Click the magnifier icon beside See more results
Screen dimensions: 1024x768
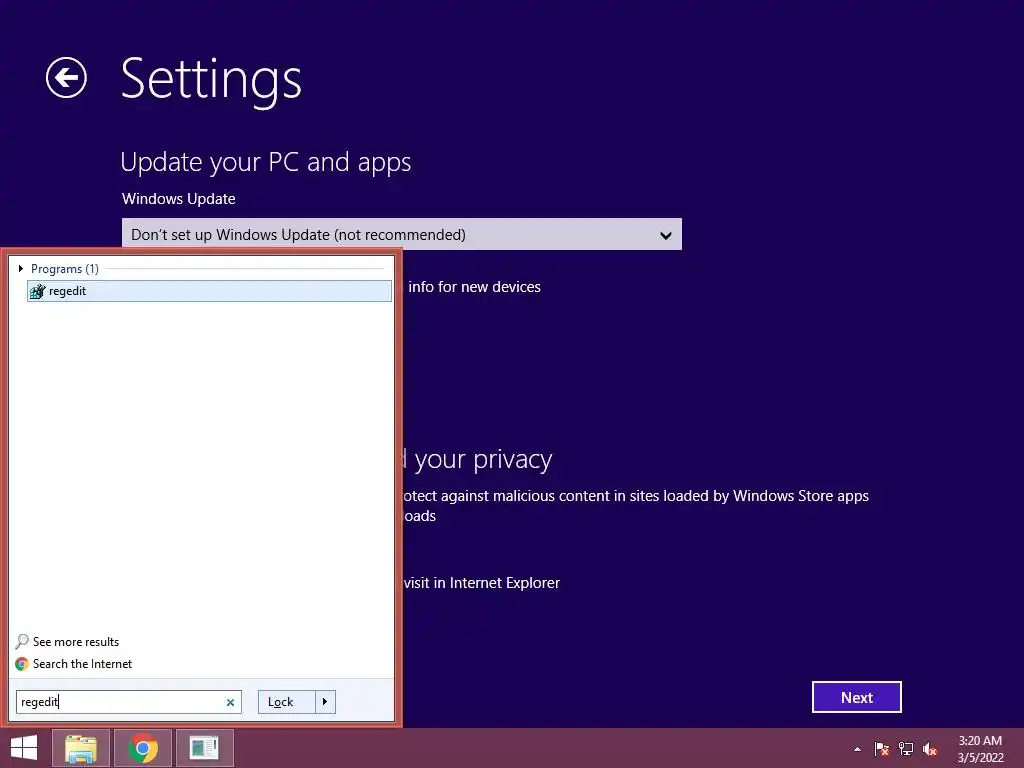[x=22, y=641]
